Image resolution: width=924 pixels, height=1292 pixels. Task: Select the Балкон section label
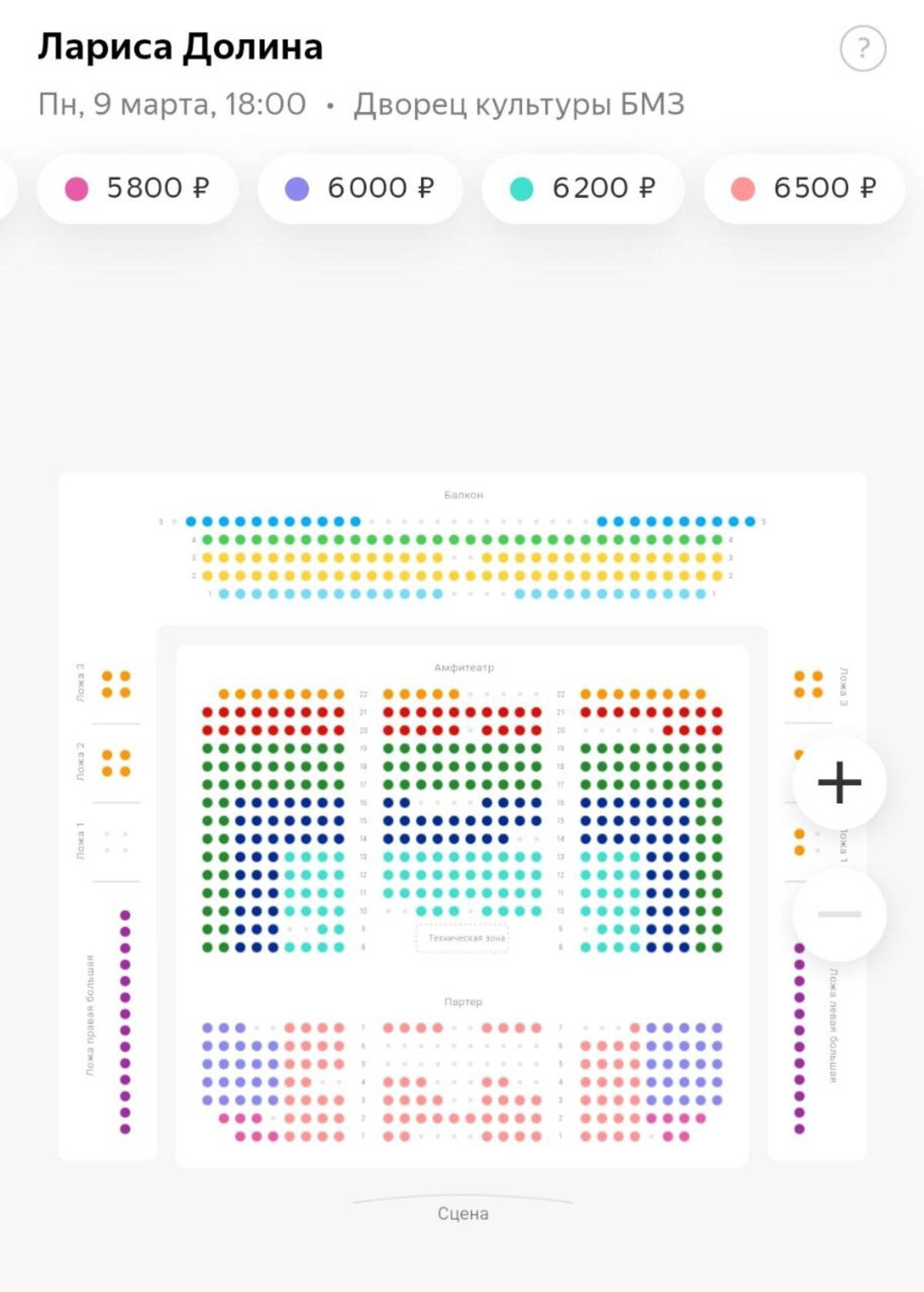tap(464, 495)
